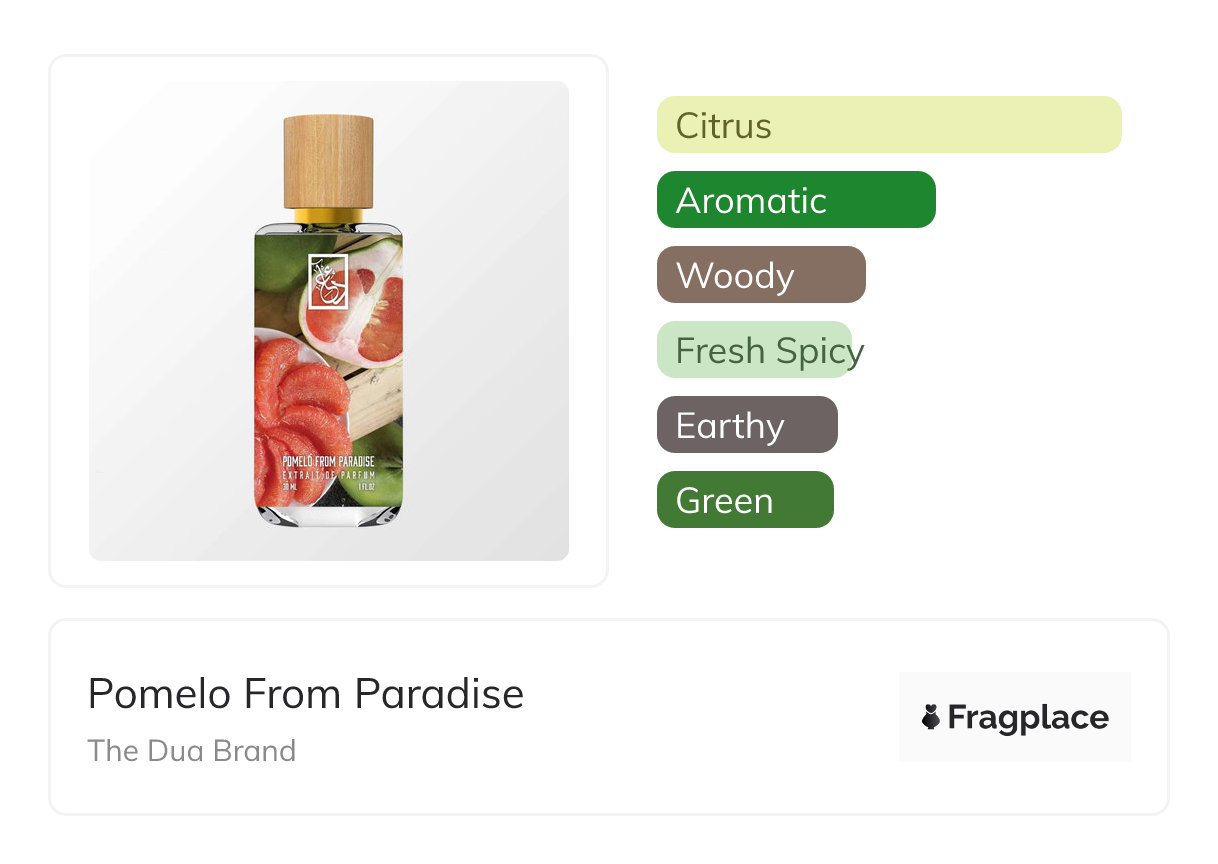
Task: Click 'POMELO FROM PARADISE' text on bottle
Action: click(x=328, y=462)
